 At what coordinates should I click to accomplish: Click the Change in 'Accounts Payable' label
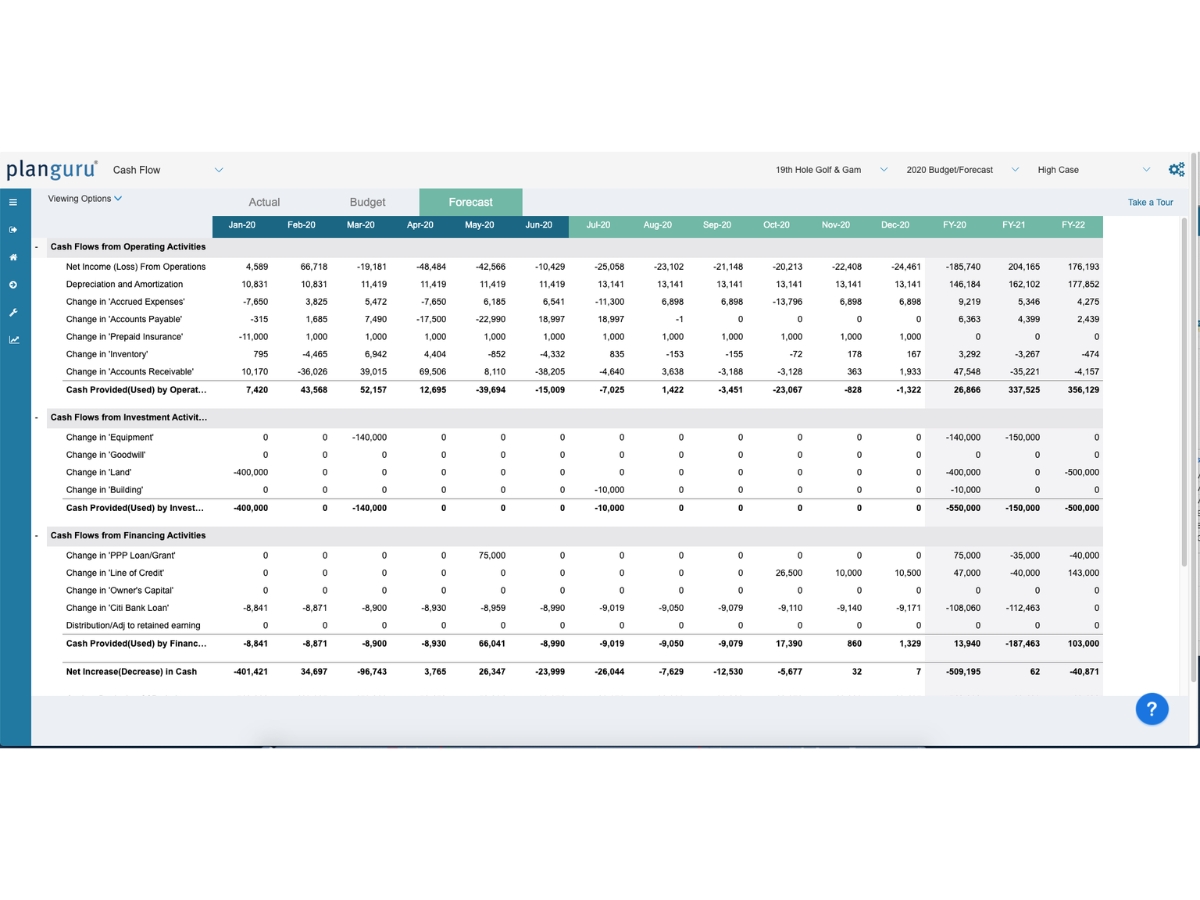[x=124, y=319]
